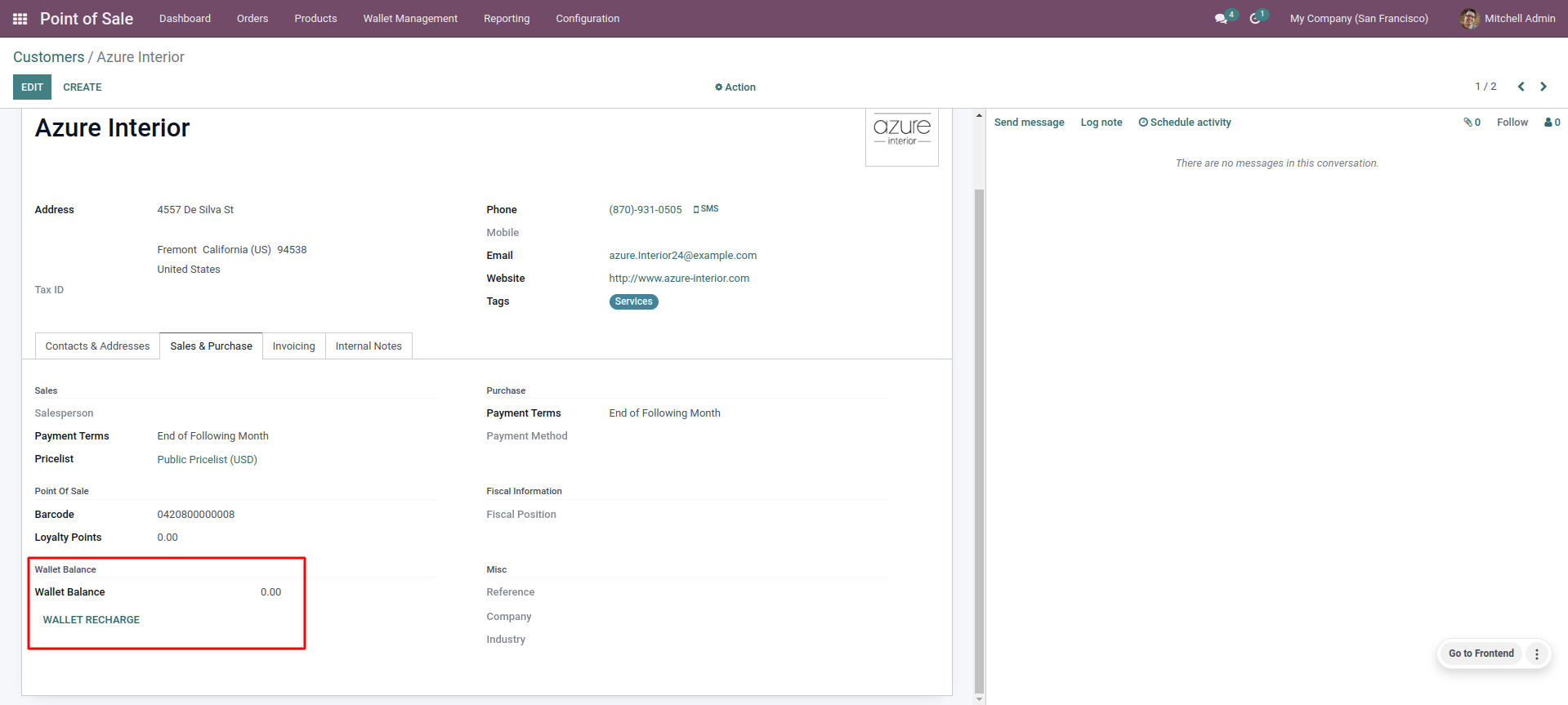Image resolution: width=1568 pixels, height=705 pixels.
Task: Click Go to Frontend button
Action: 1481,654
